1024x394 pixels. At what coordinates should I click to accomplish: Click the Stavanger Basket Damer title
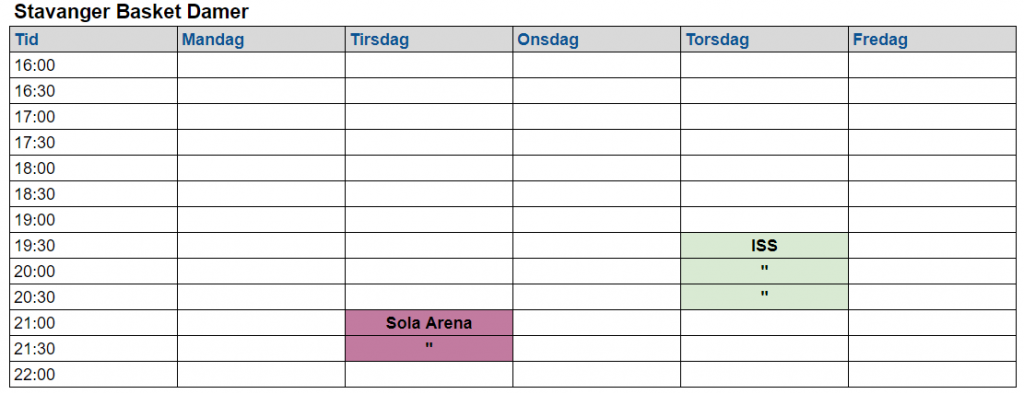(131, 11)
